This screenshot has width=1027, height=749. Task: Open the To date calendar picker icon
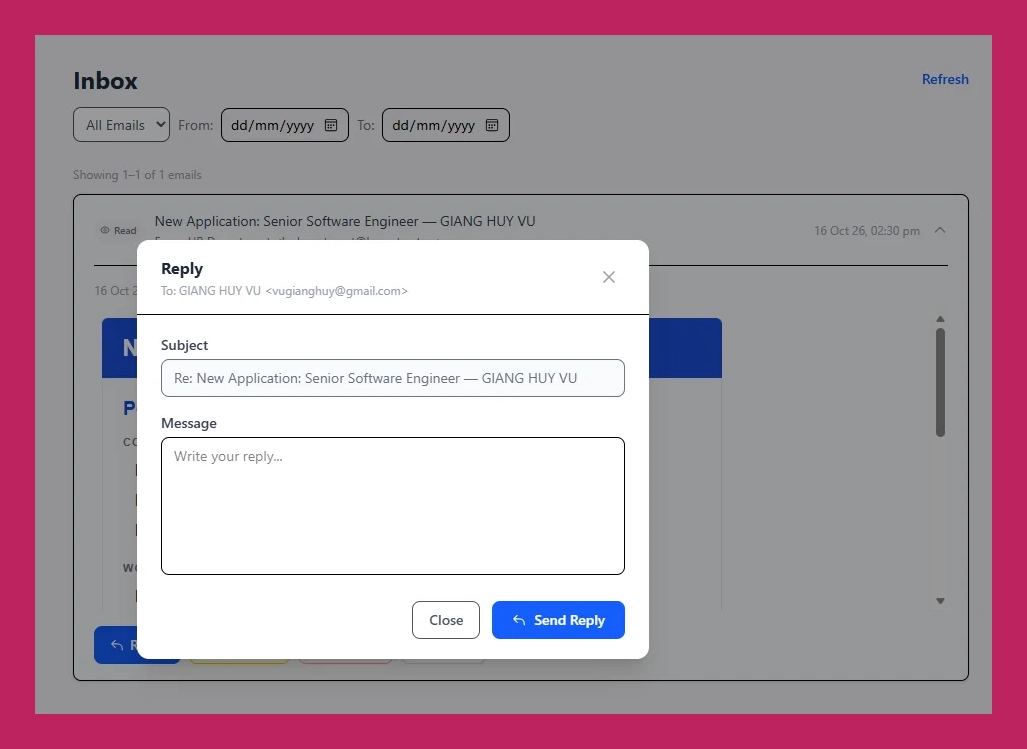click(492, 125)
